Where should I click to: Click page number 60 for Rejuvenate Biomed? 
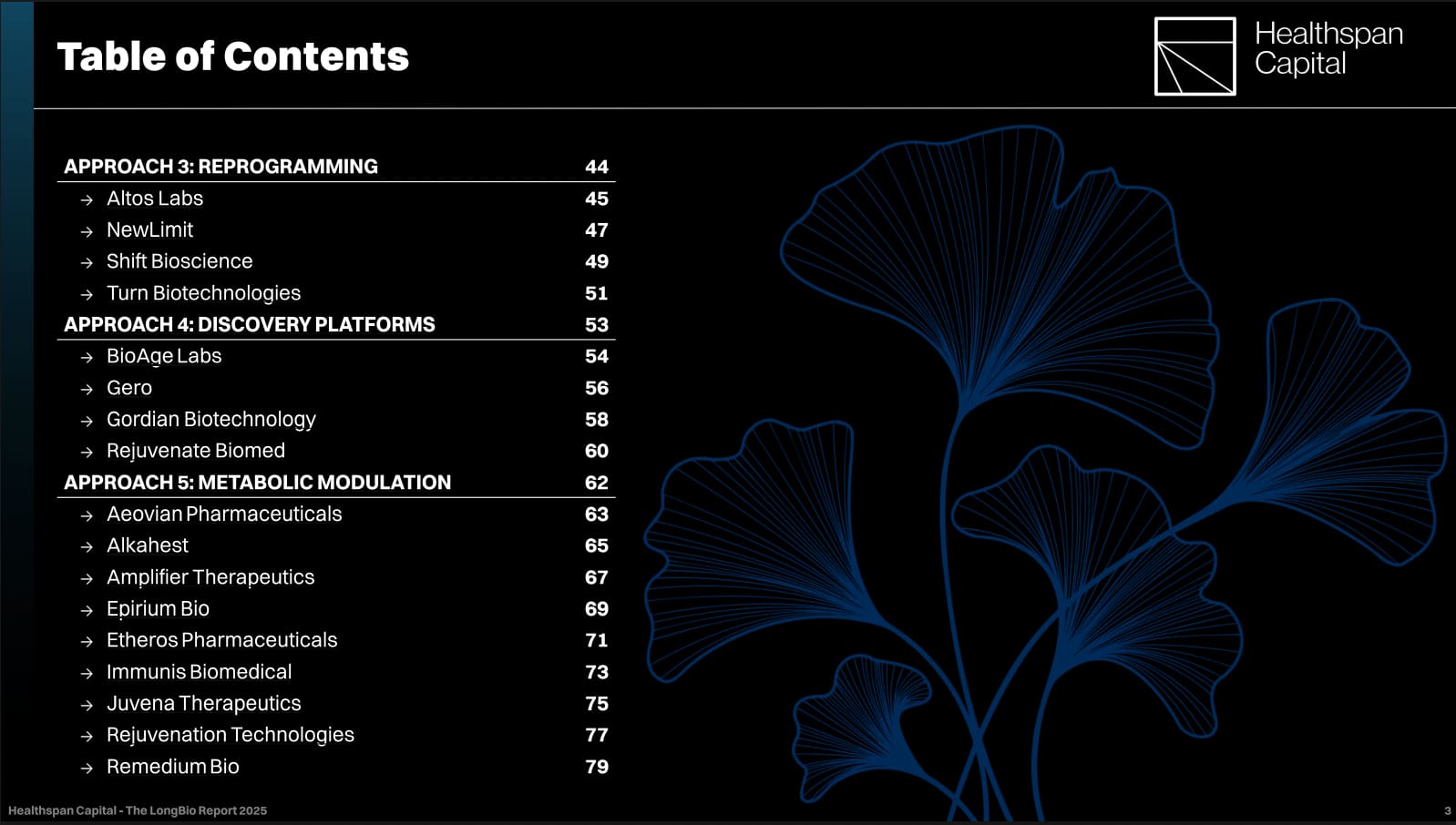tap(597, 451)
